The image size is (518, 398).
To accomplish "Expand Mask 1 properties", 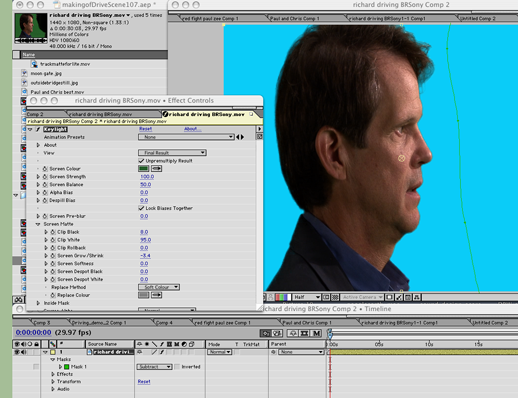I will [60, 367].
